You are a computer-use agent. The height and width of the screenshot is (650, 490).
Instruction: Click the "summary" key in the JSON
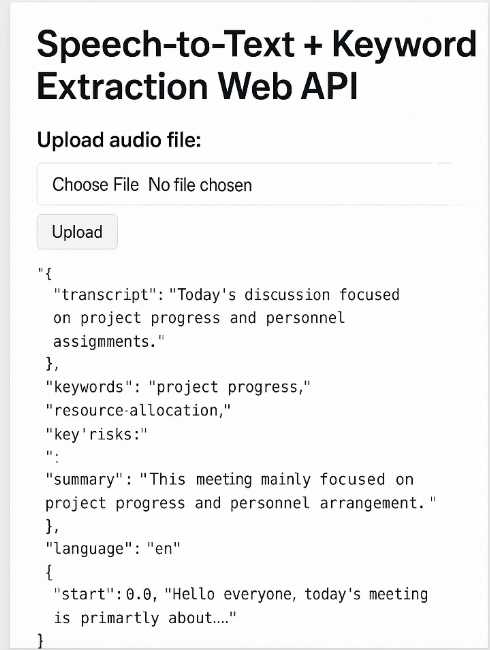[x=85, y=480]
